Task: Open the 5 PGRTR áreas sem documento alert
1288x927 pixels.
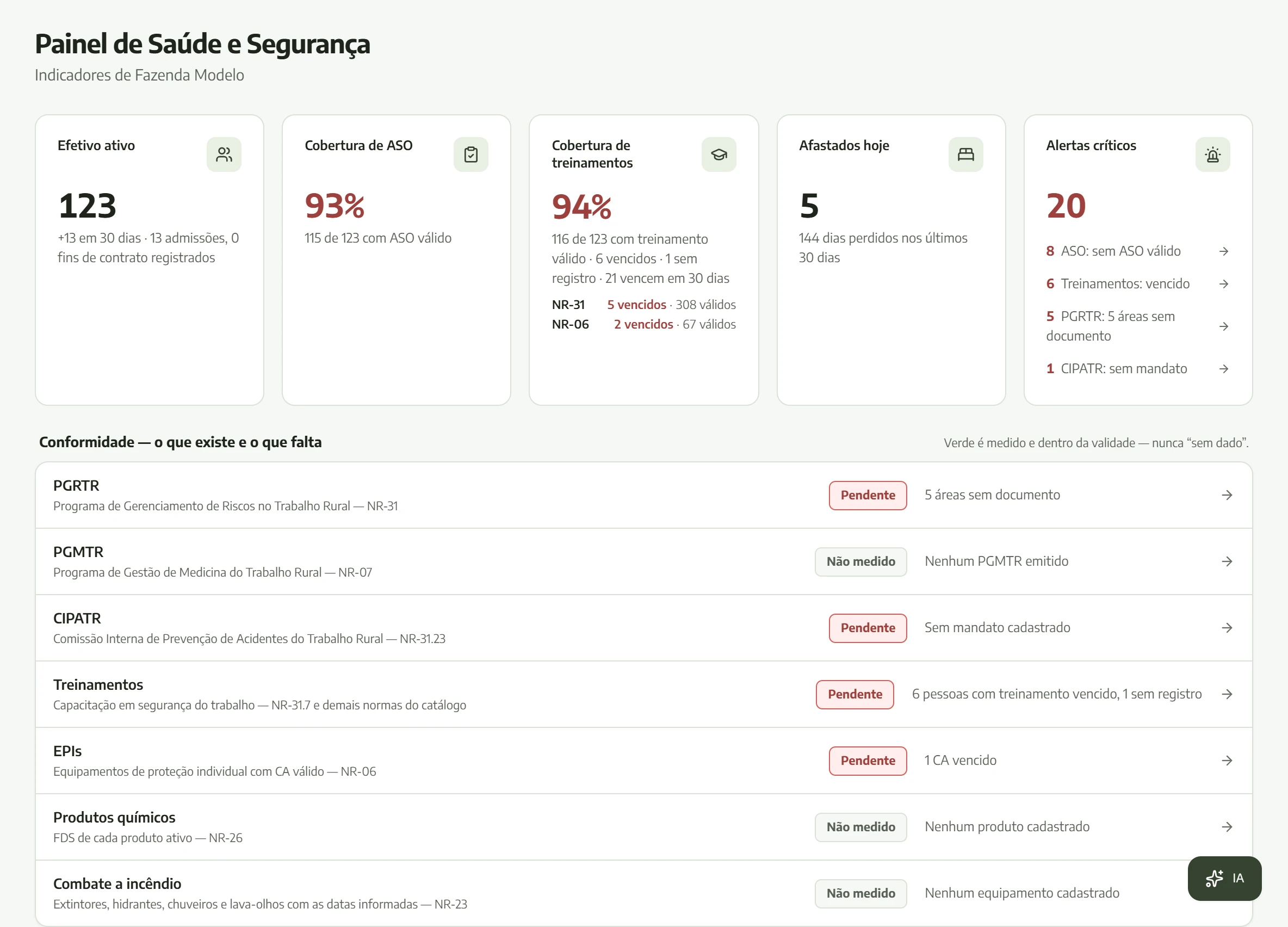Action: (x=1137, y=326)
